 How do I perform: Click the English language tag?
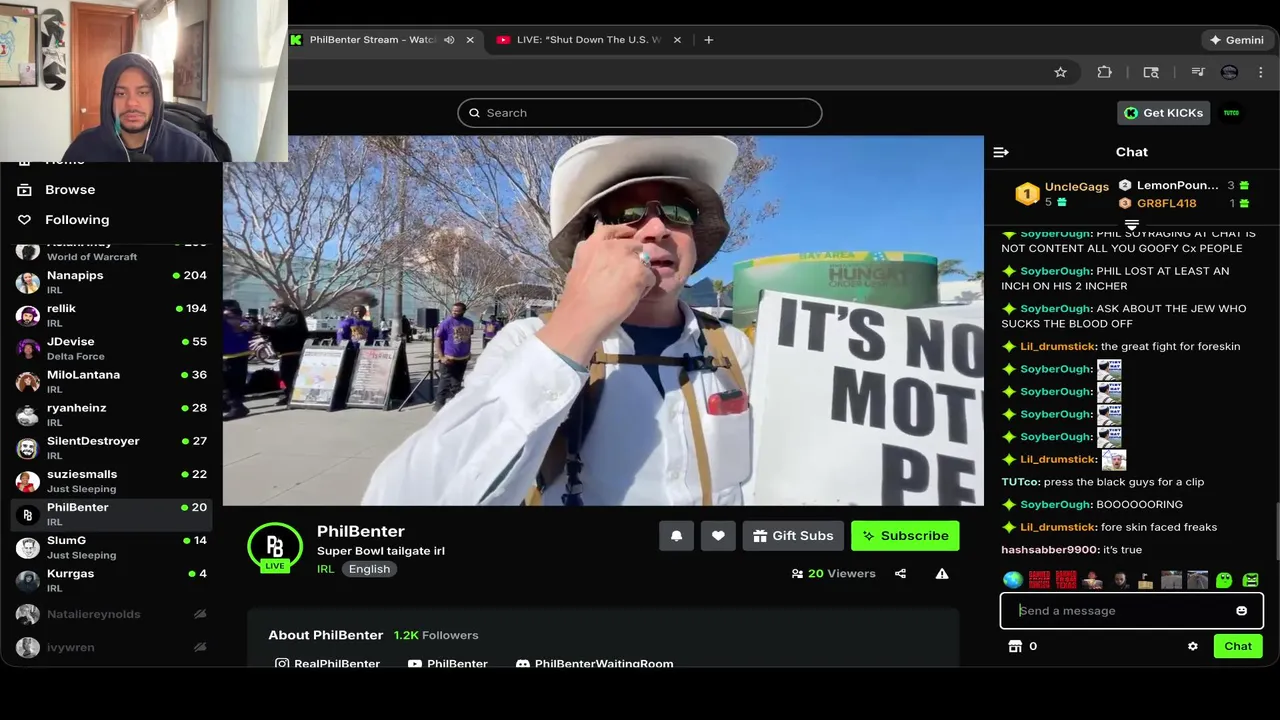(x=369, y=569)
